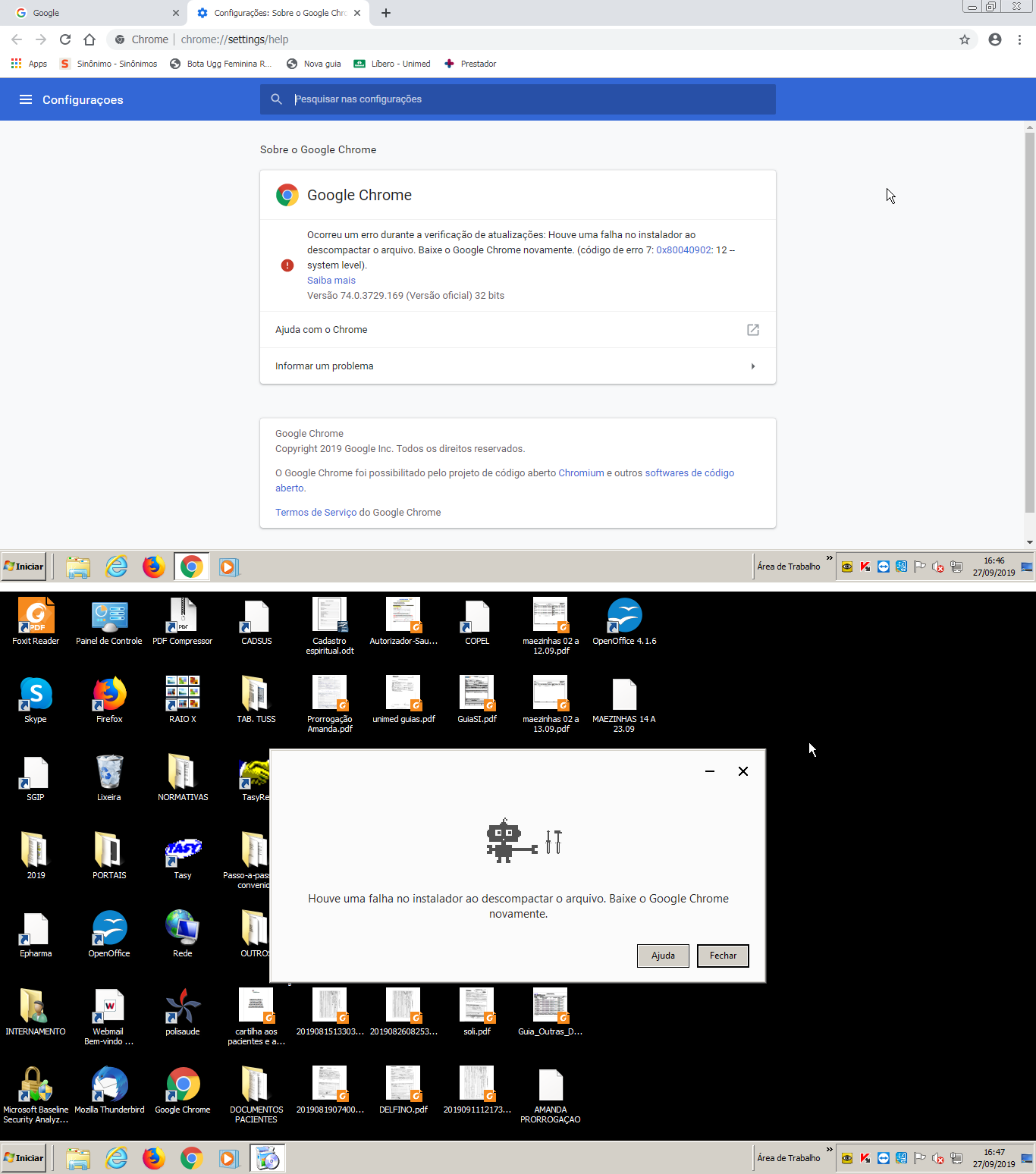
Task: Select Foxit Reader desktop icon
Action: coord(36,622)
